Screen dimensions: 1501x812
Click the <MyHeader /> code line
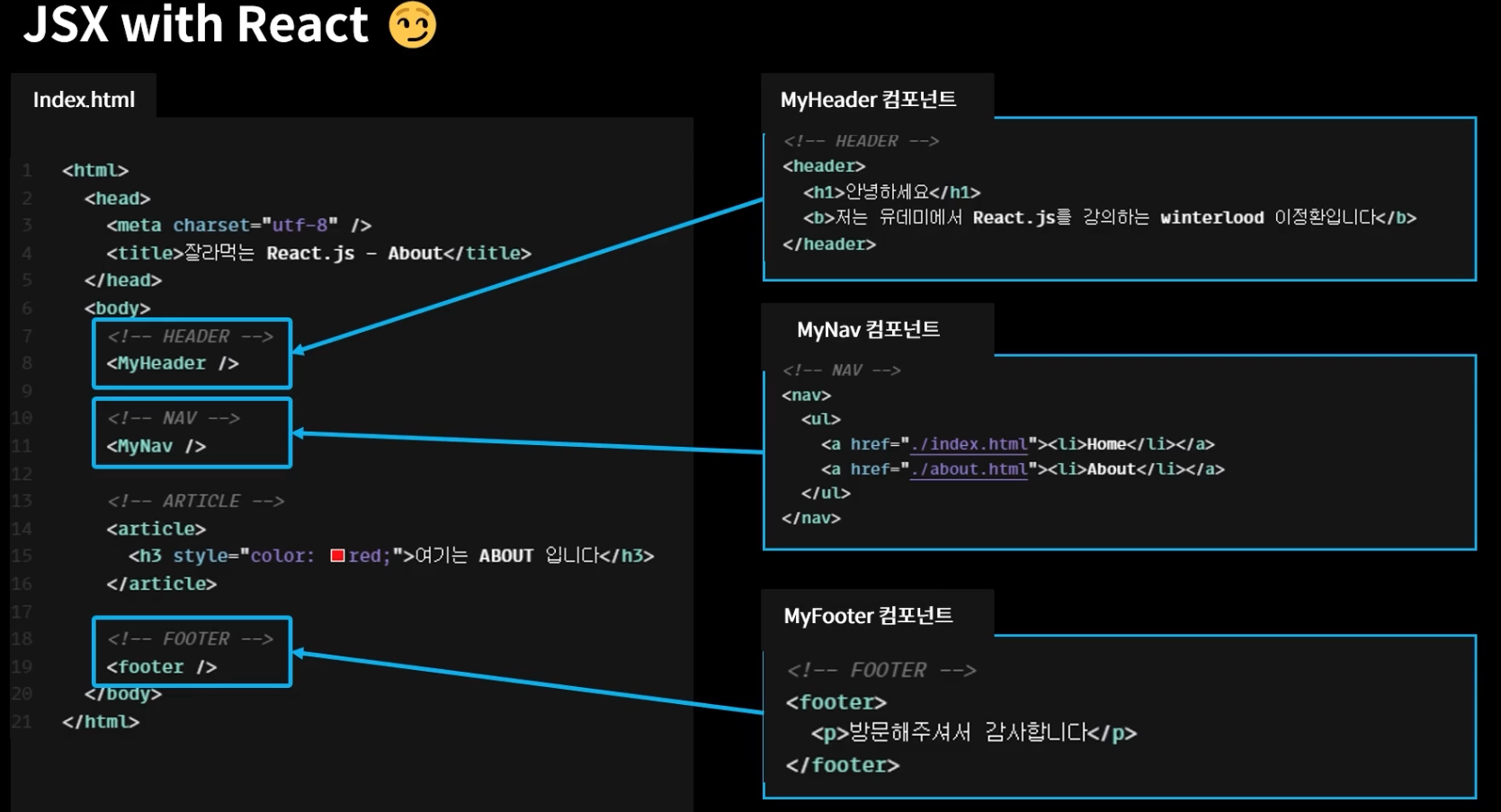173,363
